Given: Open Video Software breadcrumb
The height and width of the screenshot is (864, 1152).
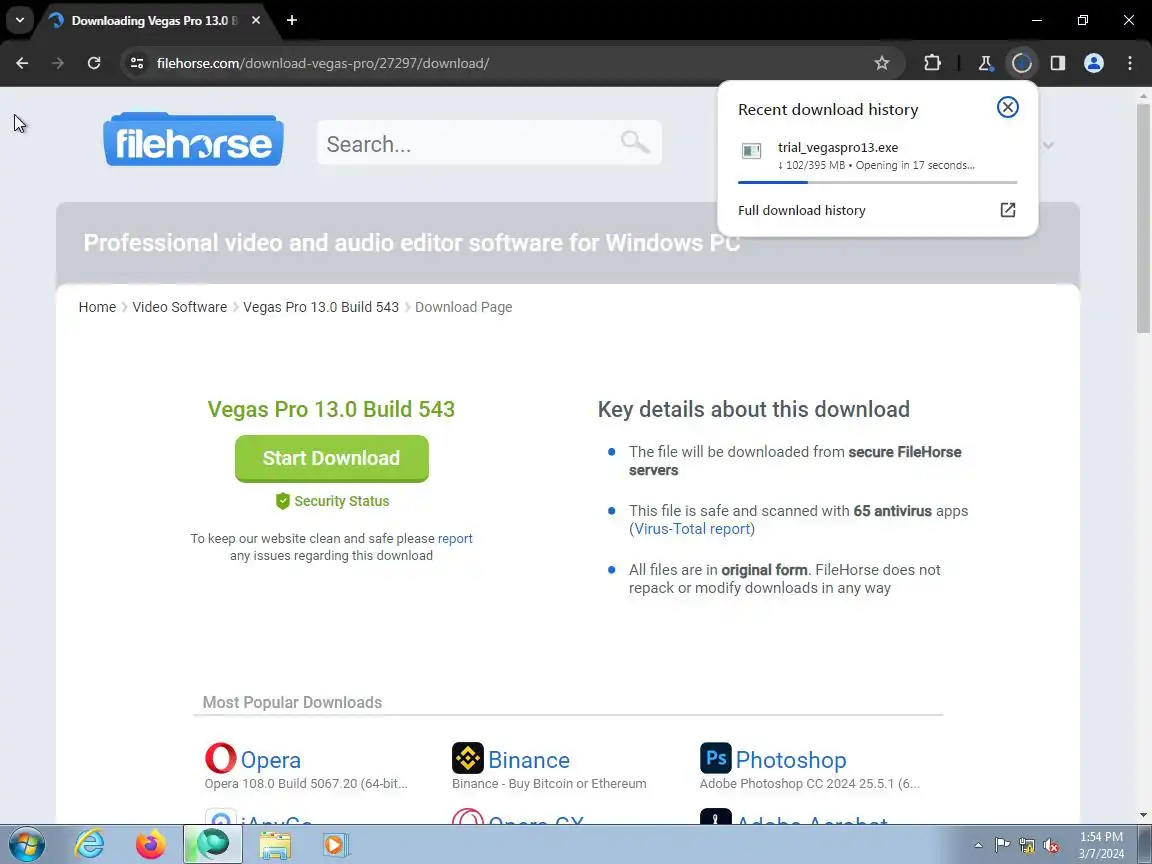Looking at the screenshot, I should (179, 307).
